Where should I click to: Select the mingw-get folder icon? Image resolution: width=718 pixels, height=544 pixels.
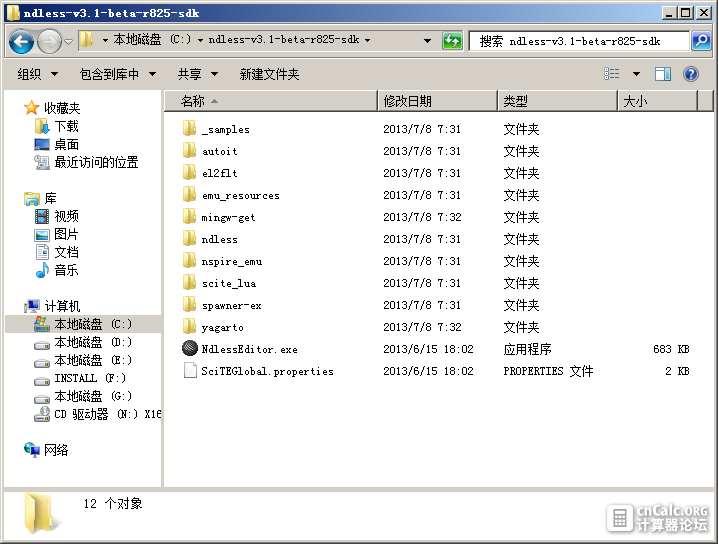tap(189, 216)
